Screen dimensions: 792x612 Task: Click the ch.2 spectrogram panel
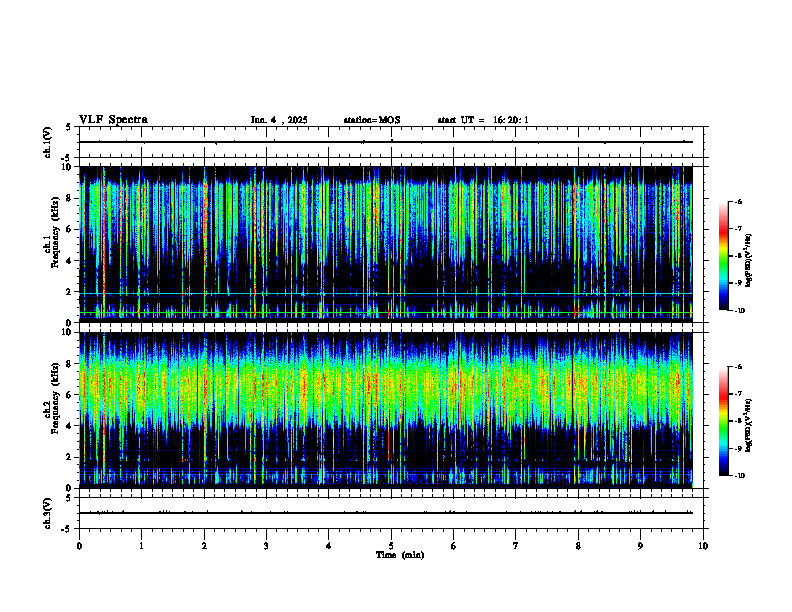[386, 410]
